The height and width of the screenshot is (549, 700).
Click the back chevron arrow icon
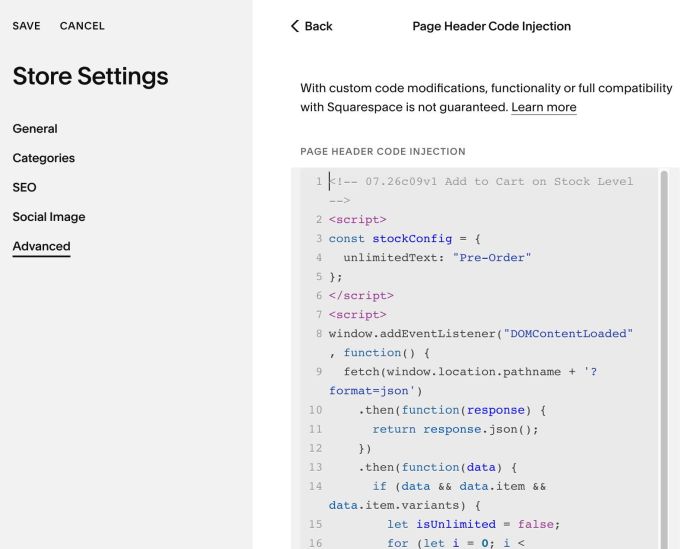[295, 26]
